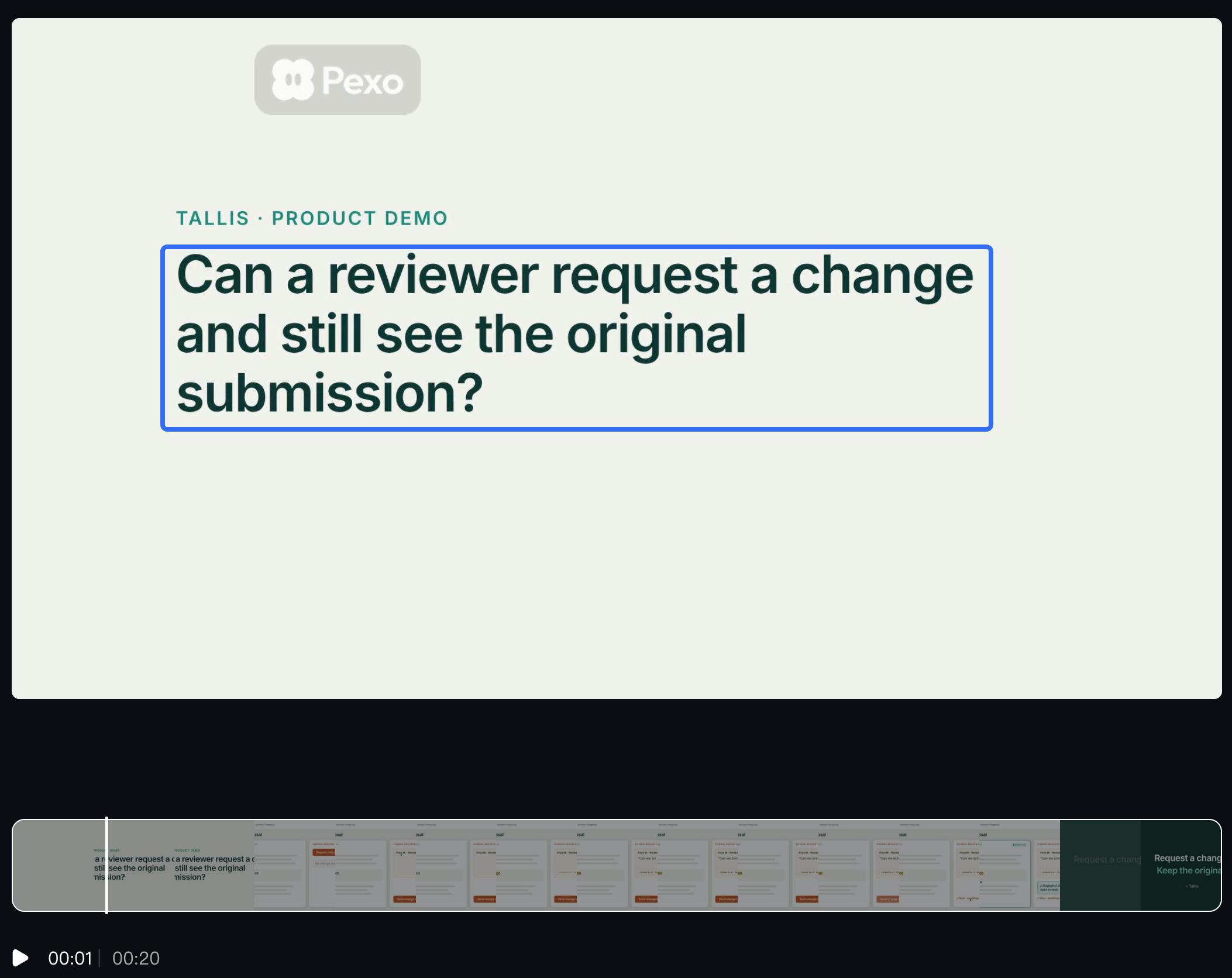Screen dimensions: 1232x978
Task: Click the current time readout 00:01
Action: (x=70, y=958)
